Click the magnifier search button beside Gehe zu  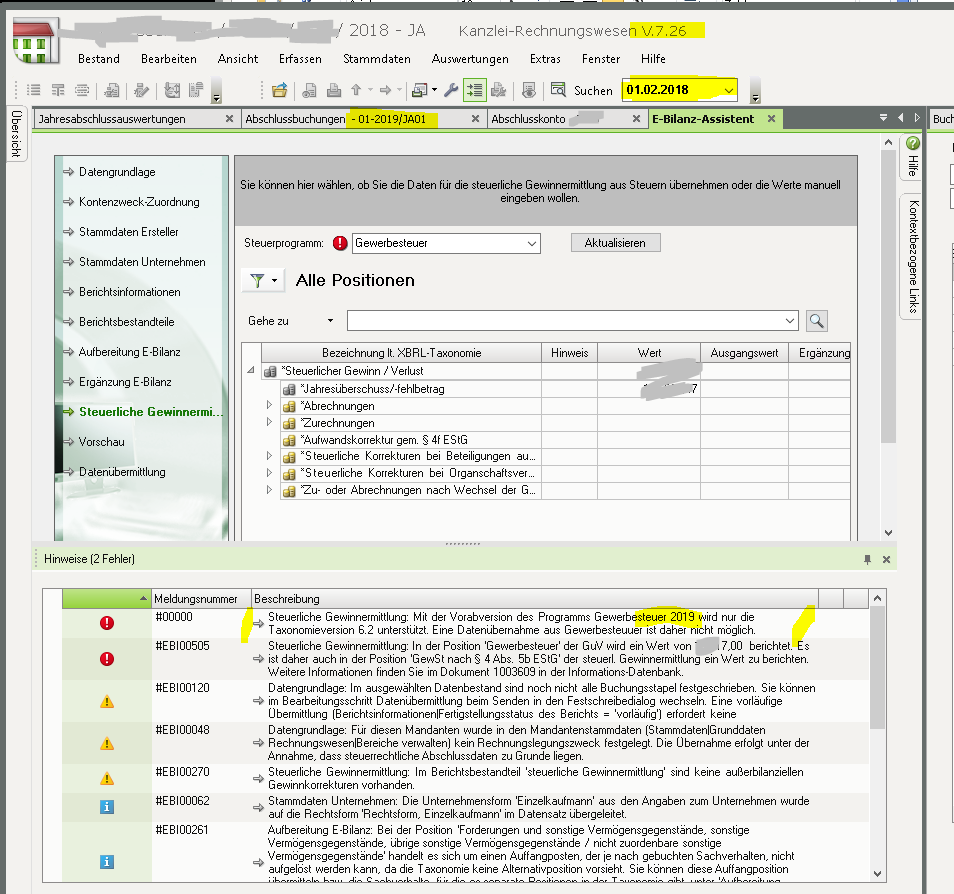[x=816, y=321]
